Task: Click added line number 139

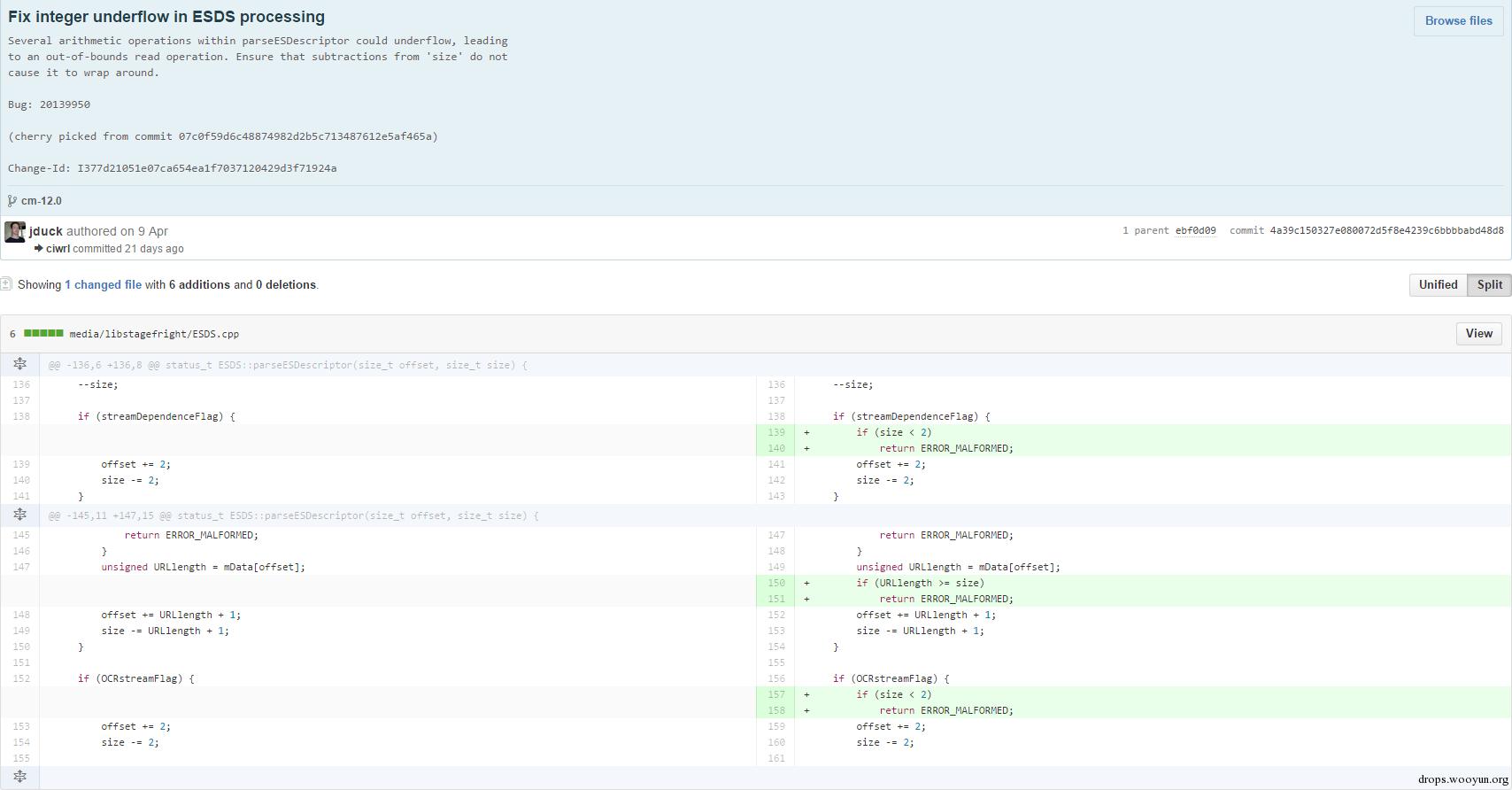Action: pos(775,432)
